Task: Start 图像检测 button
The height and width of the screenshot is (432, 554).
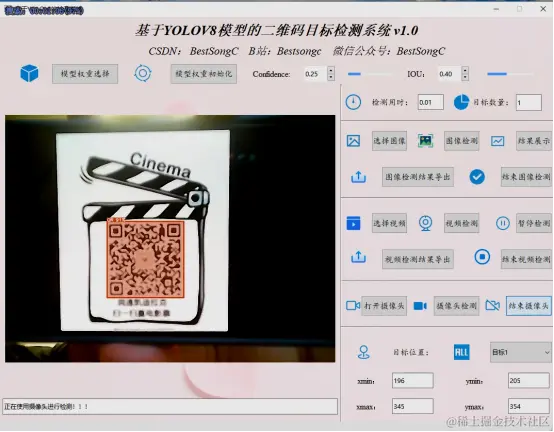Action: point(461,141)
